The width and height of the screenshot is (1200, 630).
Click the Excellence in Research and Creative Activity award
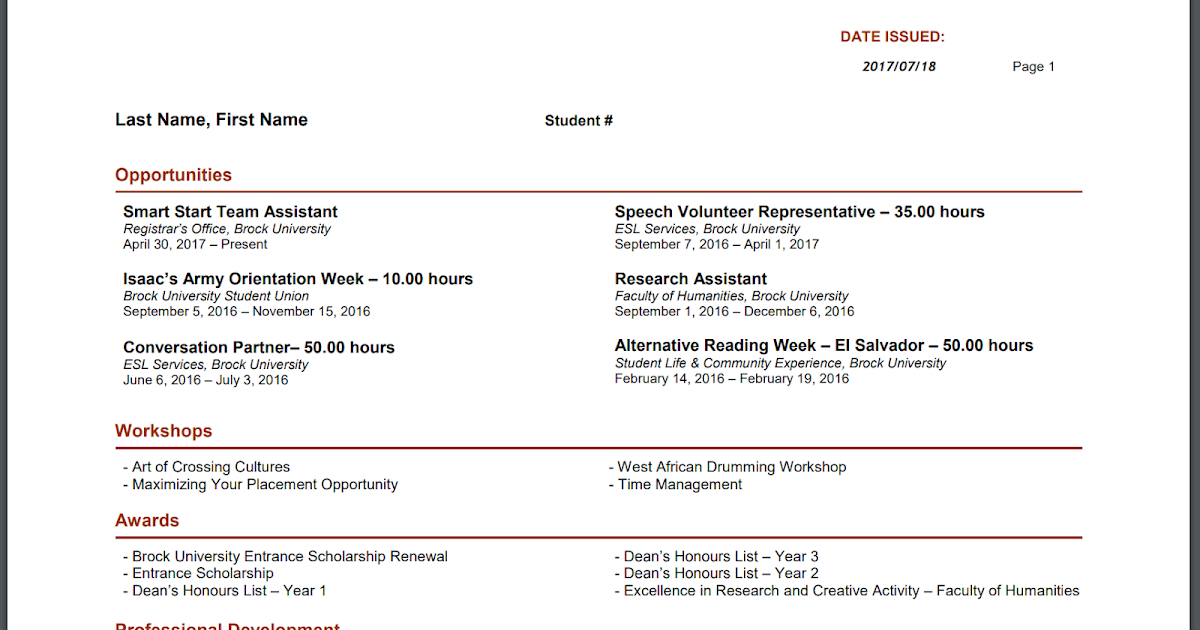click(x=847, y=590)
